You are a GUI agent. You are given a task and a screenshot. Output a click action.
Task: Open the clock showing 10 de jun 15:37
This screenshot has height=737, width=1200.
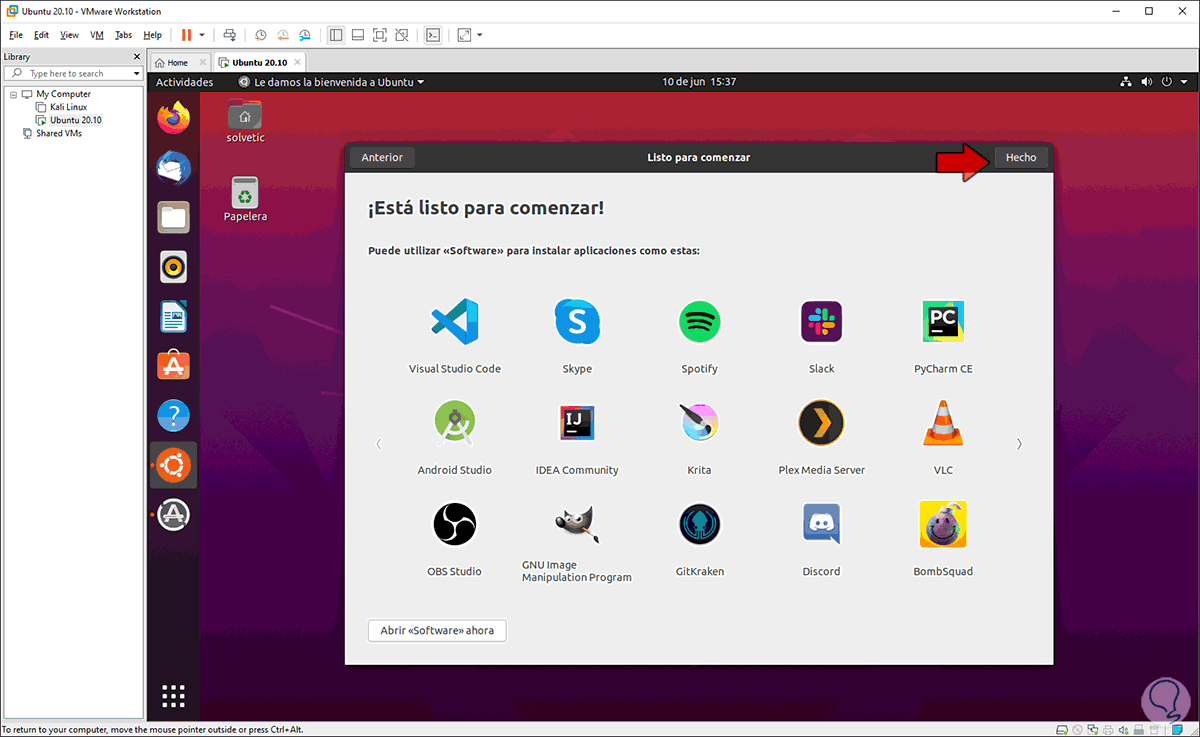click(x=699, y=82)
